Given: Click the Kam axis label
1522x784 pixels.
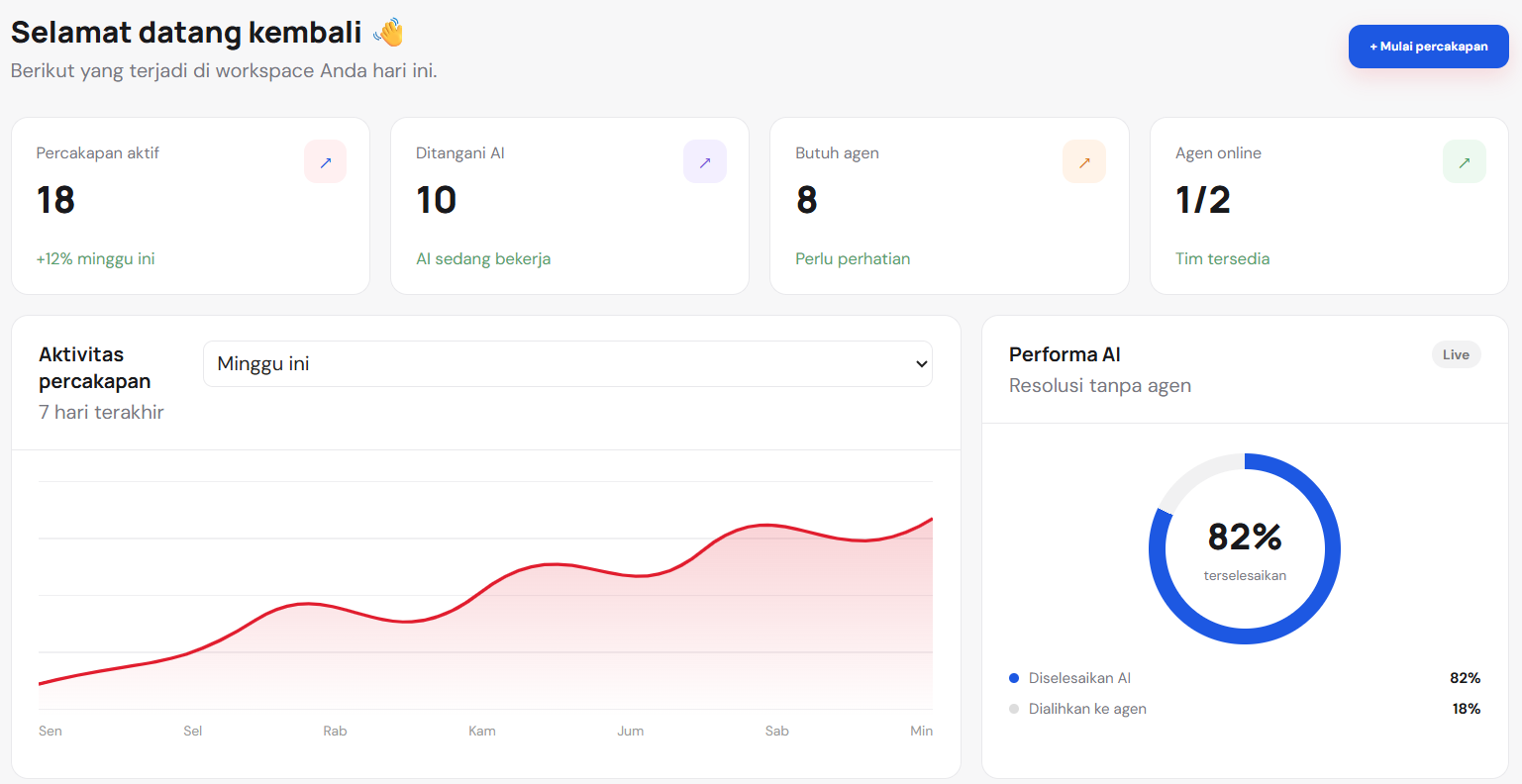Looking at the screenshot, I should tap(482, 731).
